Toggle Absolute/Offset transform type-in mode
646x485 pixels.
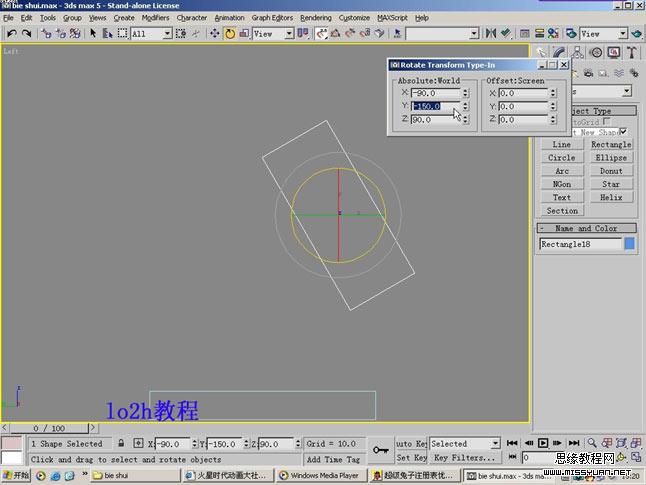point(138,443)
